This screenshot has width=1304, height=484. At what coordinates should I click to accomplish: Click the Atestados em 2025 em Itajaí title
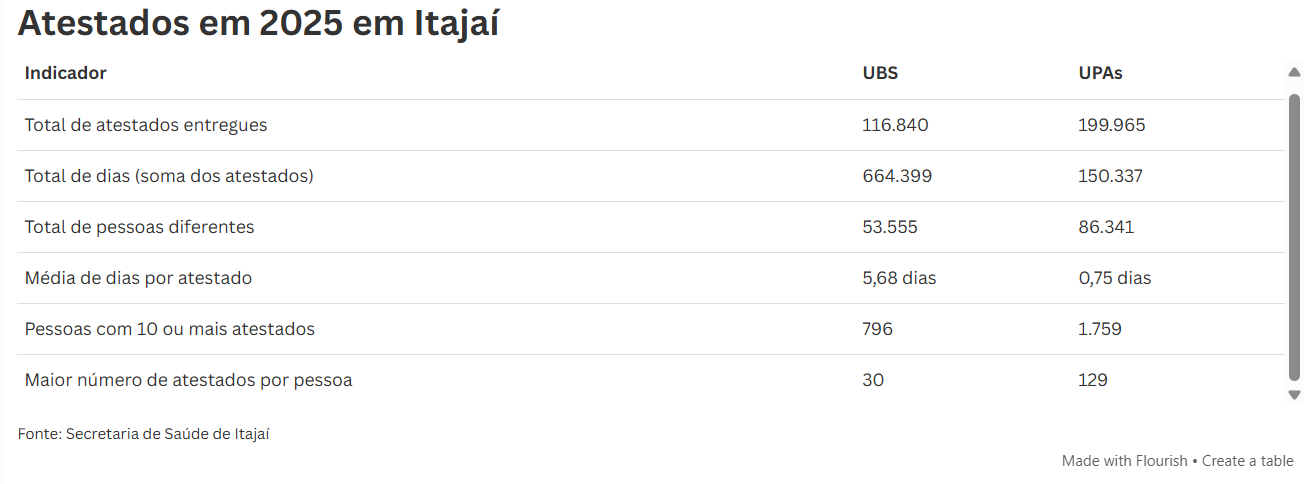coord(258,24)
